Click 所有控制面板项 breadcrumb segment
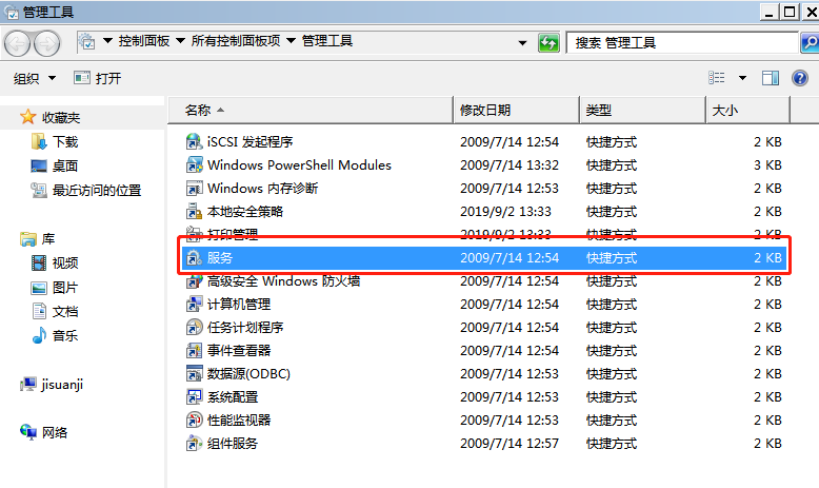The image size is (819, 488). pyautogui.click(x=237, y=42)
